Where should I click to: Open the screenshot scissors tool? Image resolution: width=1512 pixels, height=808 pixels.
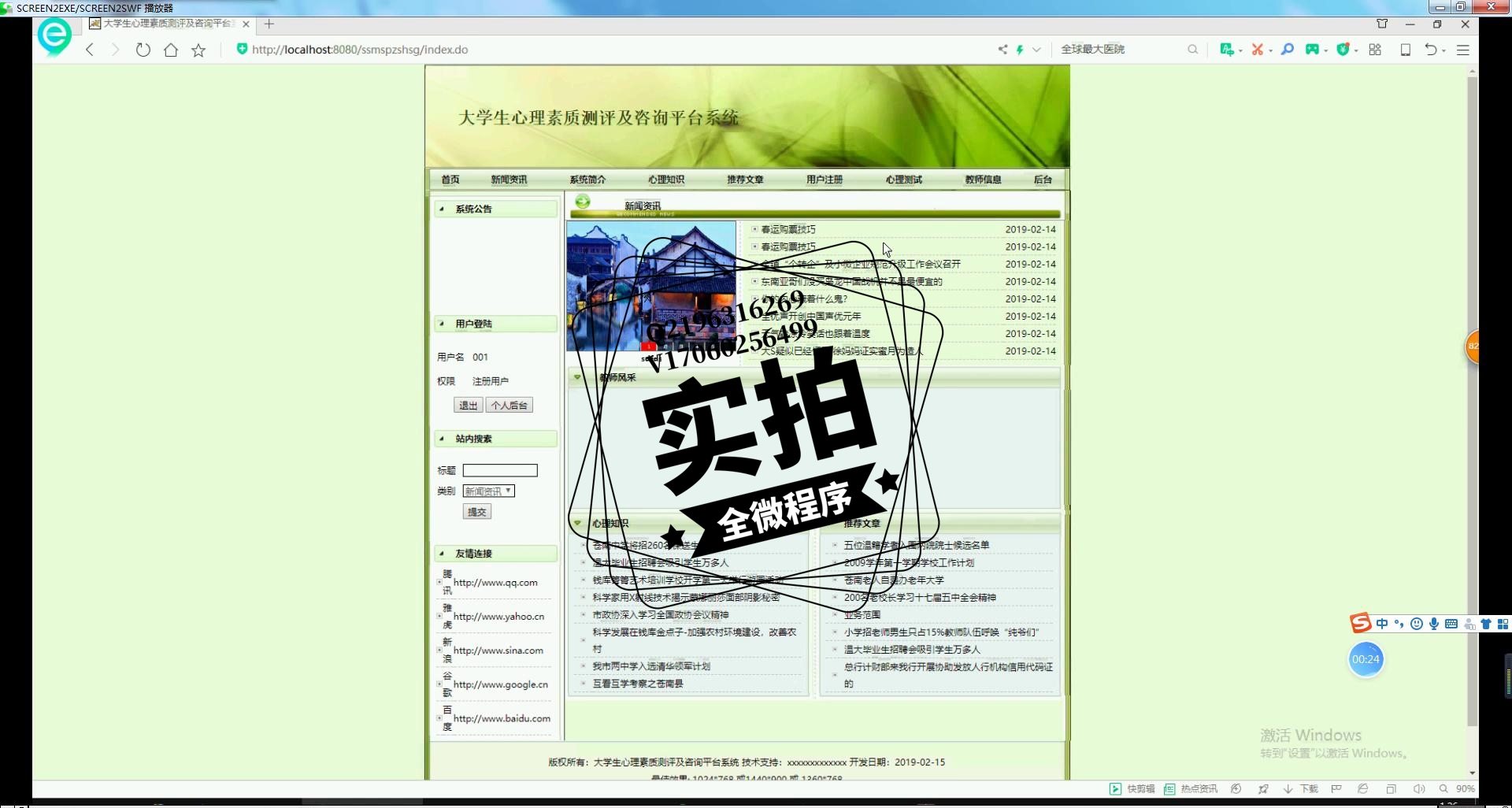tap(1258, 50)
